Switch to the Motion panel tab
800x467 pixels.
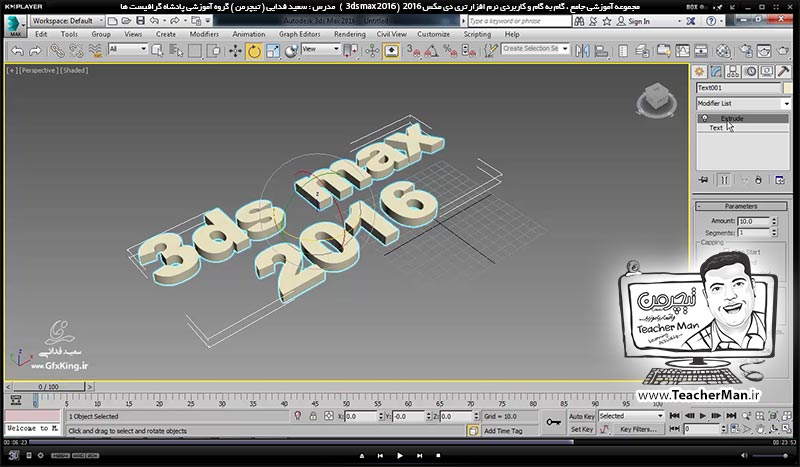point(750,71)
